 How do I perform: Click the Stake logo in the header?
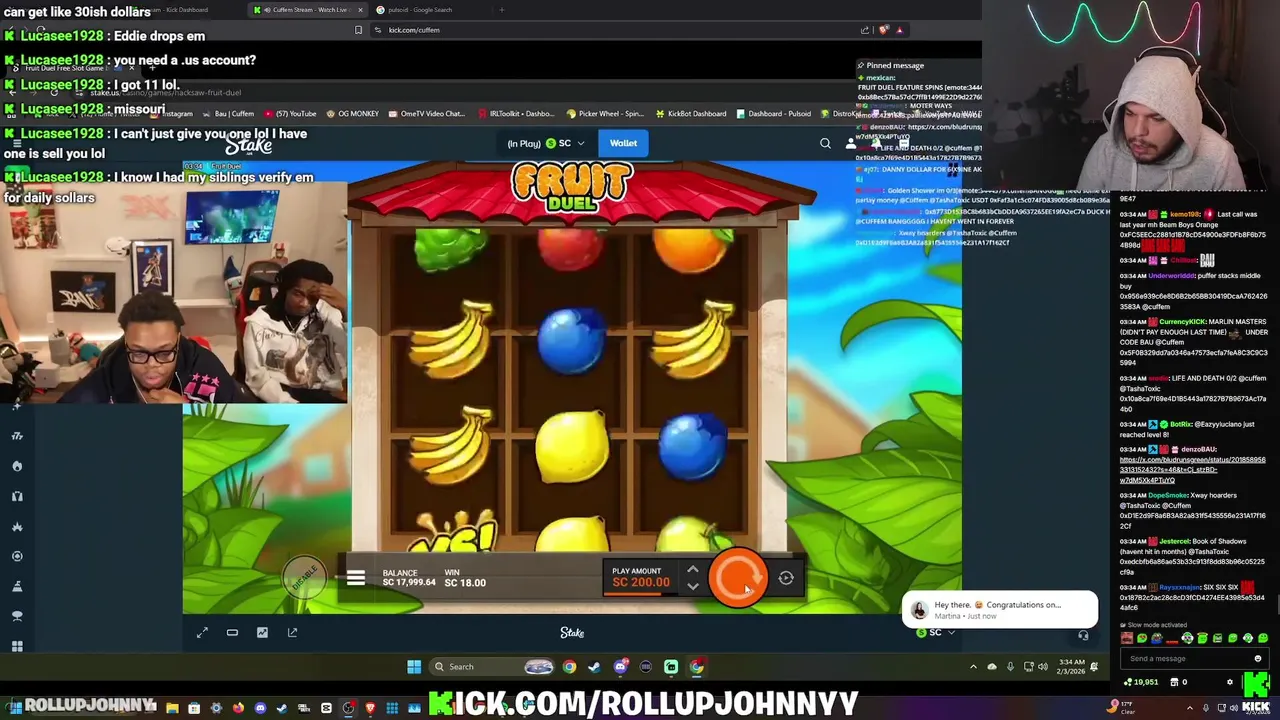pyautogui.click(x=248, y=145)
